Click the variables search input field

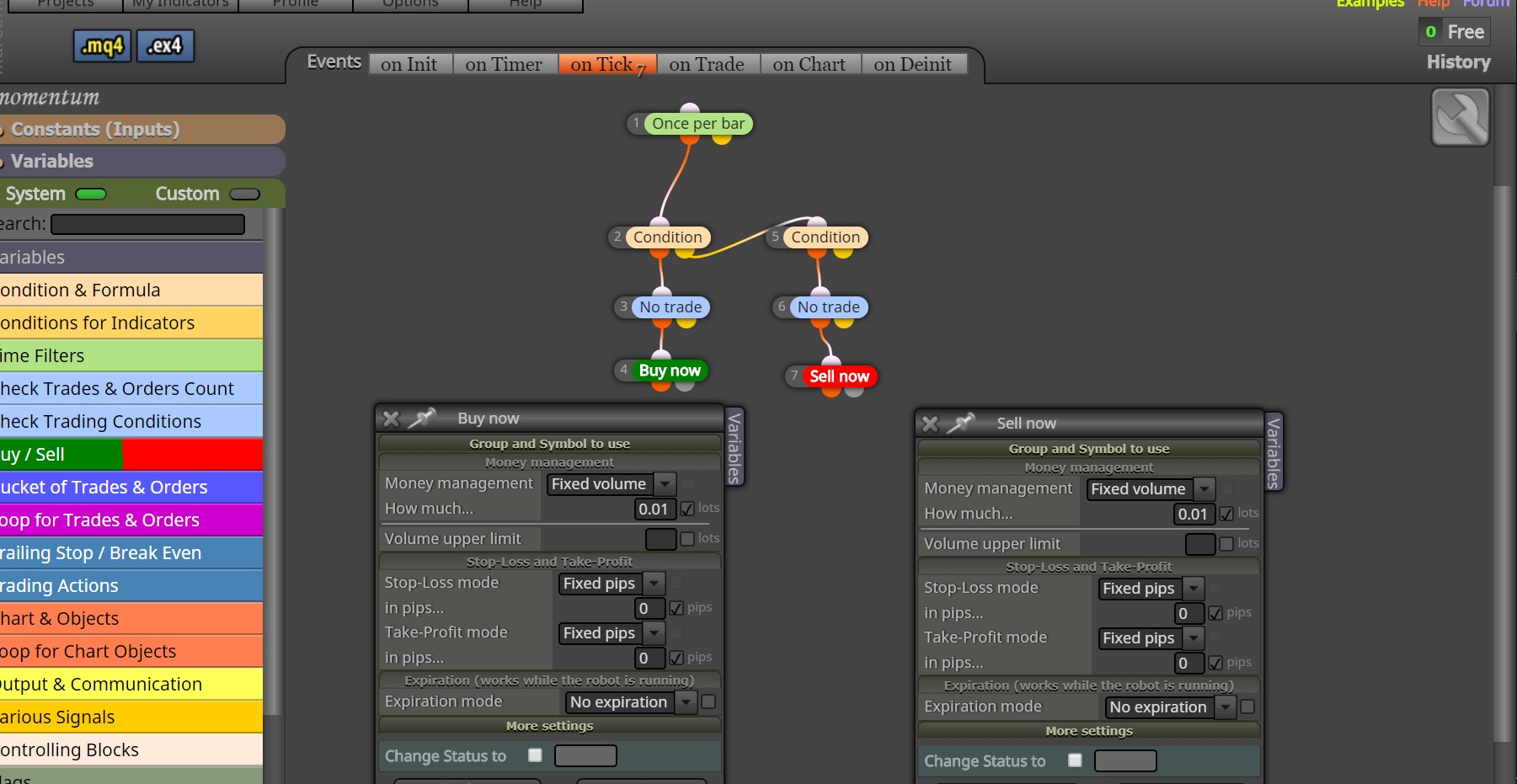(x=147, y=224)
